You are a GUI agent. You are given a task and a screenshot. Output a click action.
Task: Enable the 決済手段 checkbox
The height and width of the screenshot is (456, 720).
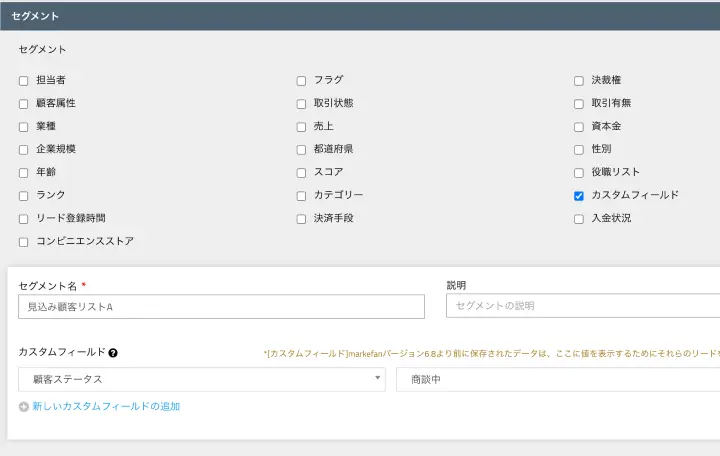pos(301,219)
